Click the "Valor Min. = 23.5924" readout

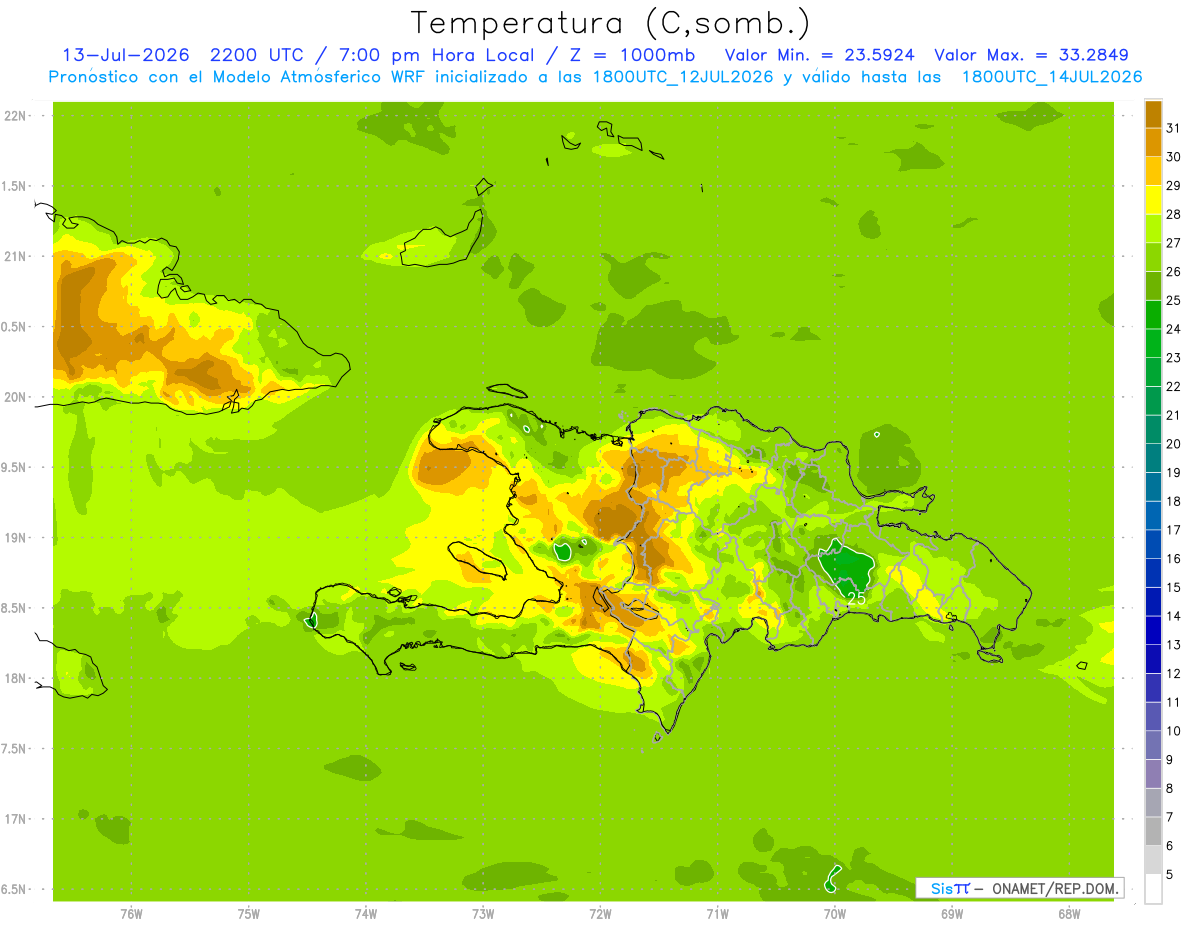pos(819,55)
